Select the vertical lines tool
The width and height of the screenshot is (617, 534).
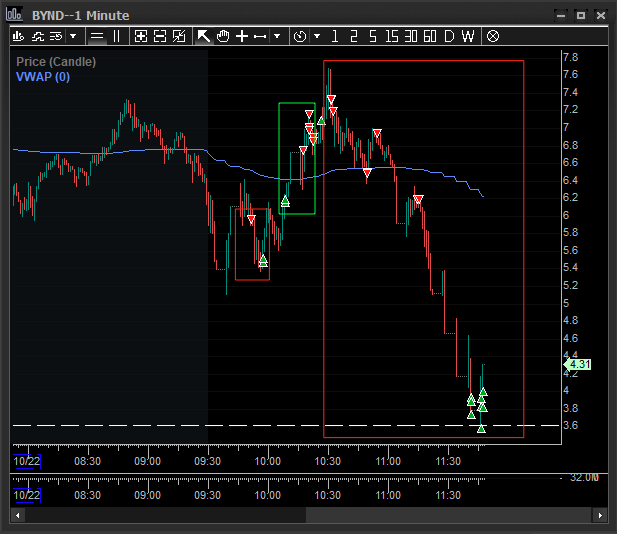[x=116, y=37]
